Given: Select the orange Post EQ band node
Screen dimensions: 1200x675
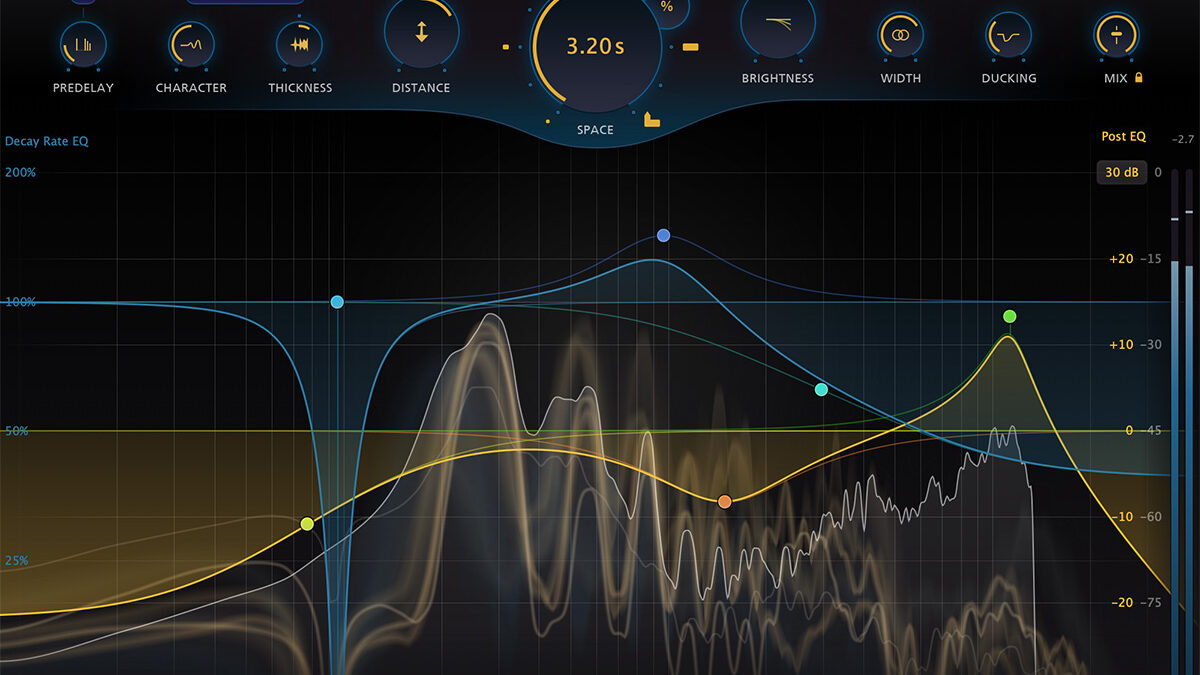Looking at the screenshot, I should (x=725, y=501).
